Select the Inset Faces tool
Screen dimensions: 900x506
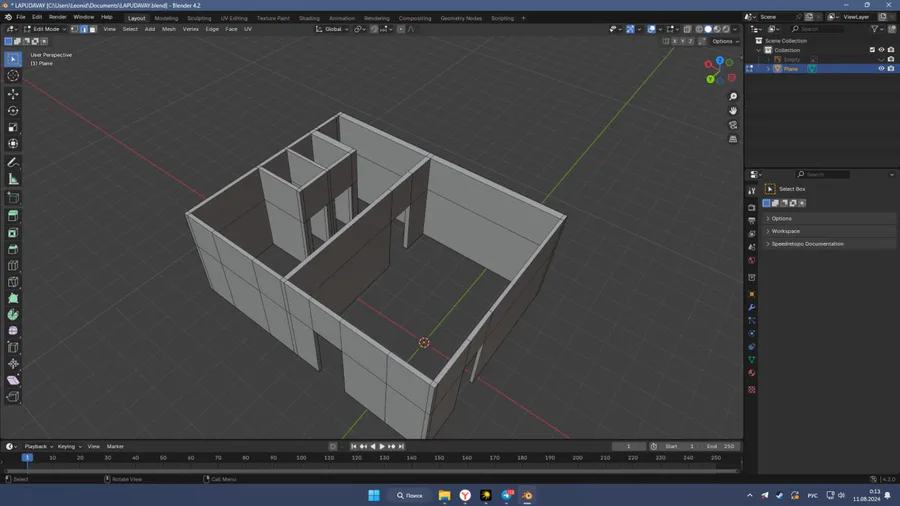[x=13, y=233]
